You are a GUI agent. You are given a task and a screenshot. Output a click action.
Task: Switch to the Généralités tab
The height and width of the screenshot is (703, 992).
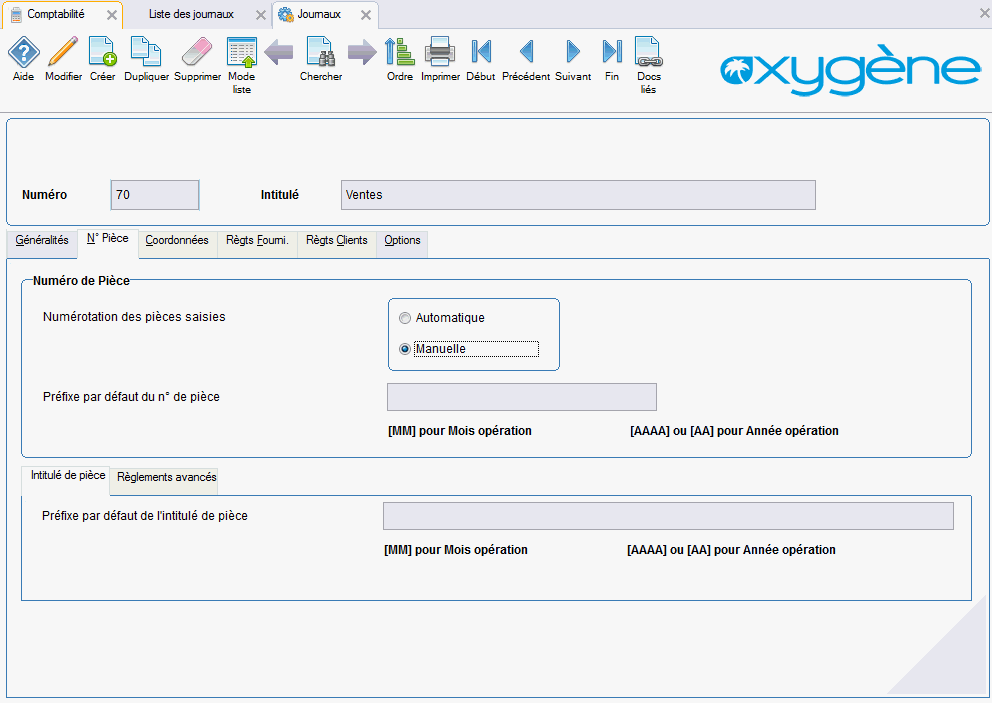pyautogui.click(x=42, y=241)
